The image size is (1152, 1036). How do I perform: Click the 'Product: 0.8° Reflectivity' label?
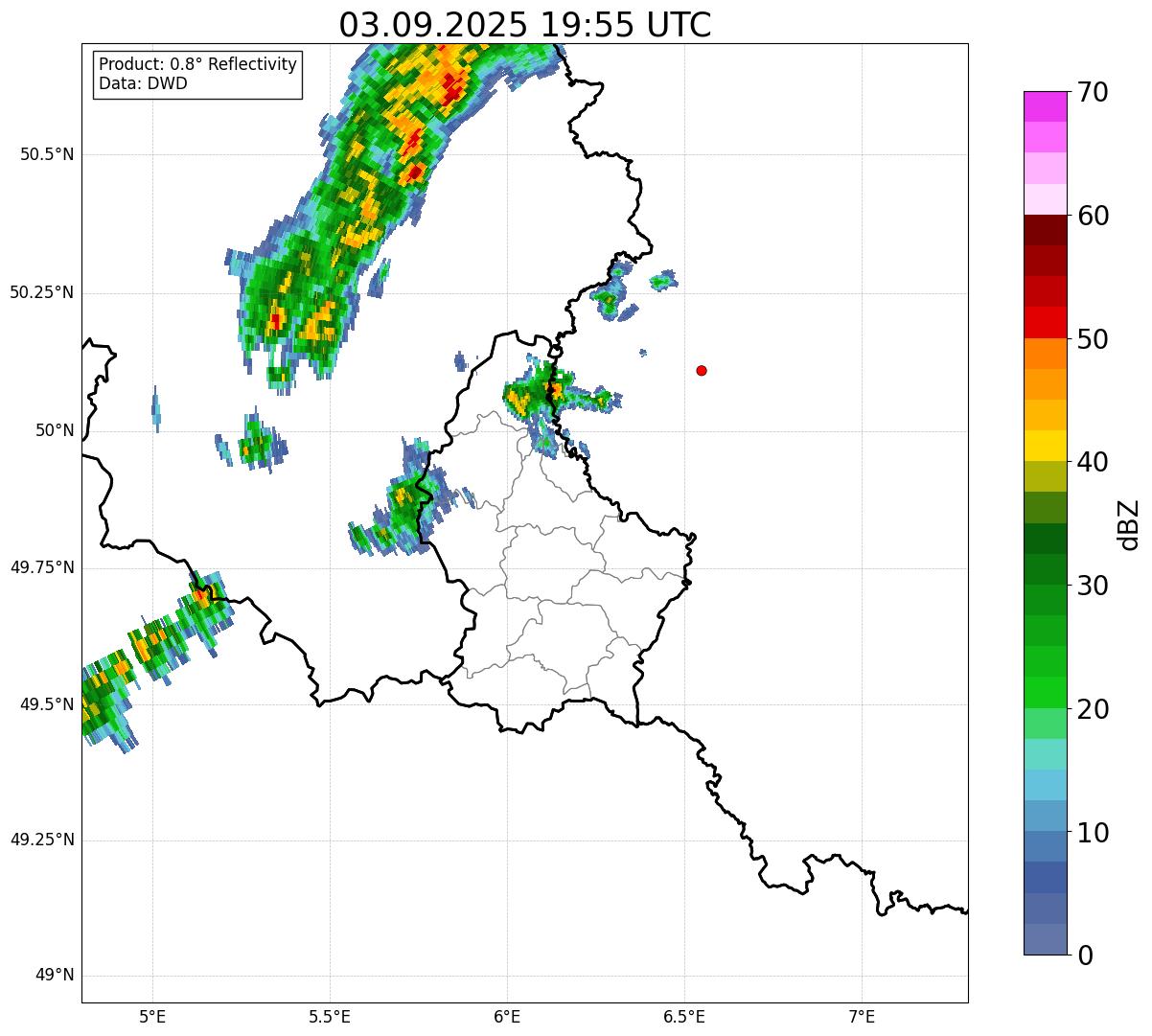(x=198, y=64)
